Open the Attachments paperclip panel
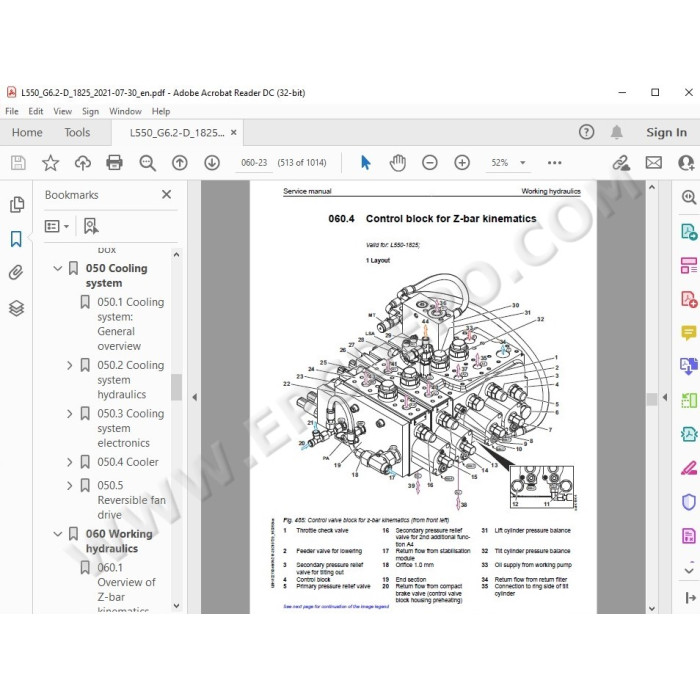The image size is (700, 700). pyautogui.click(x=16, y=272)
